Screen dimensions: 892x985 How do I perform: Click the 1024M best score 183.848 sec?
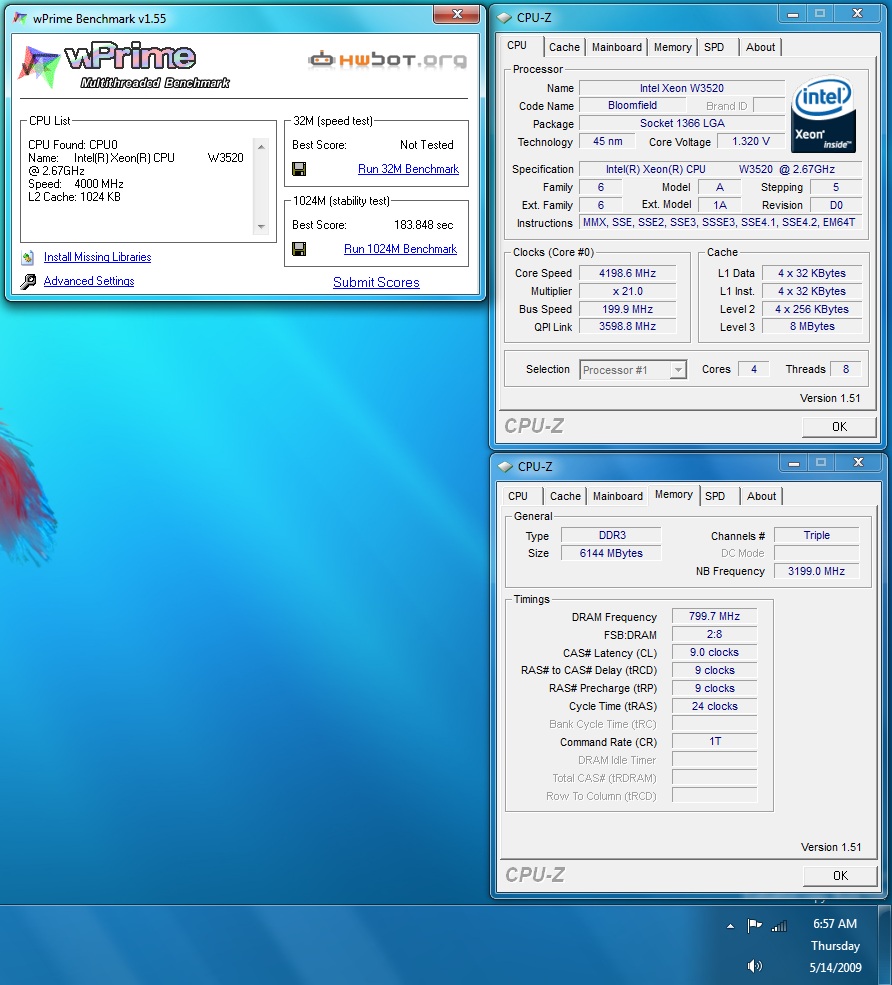coord(423,225)
